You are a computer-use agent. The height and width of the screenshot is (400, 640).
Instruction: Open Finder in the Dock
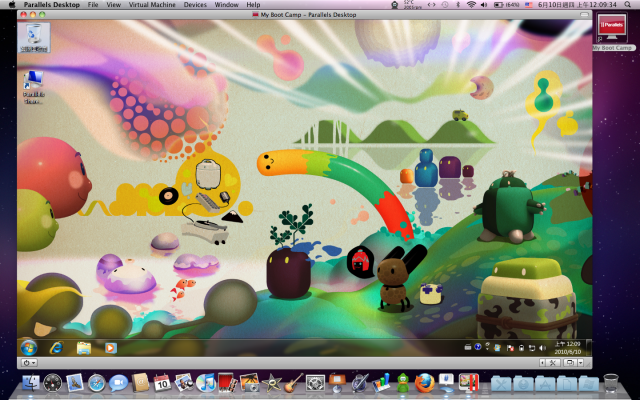click(31, 383)
